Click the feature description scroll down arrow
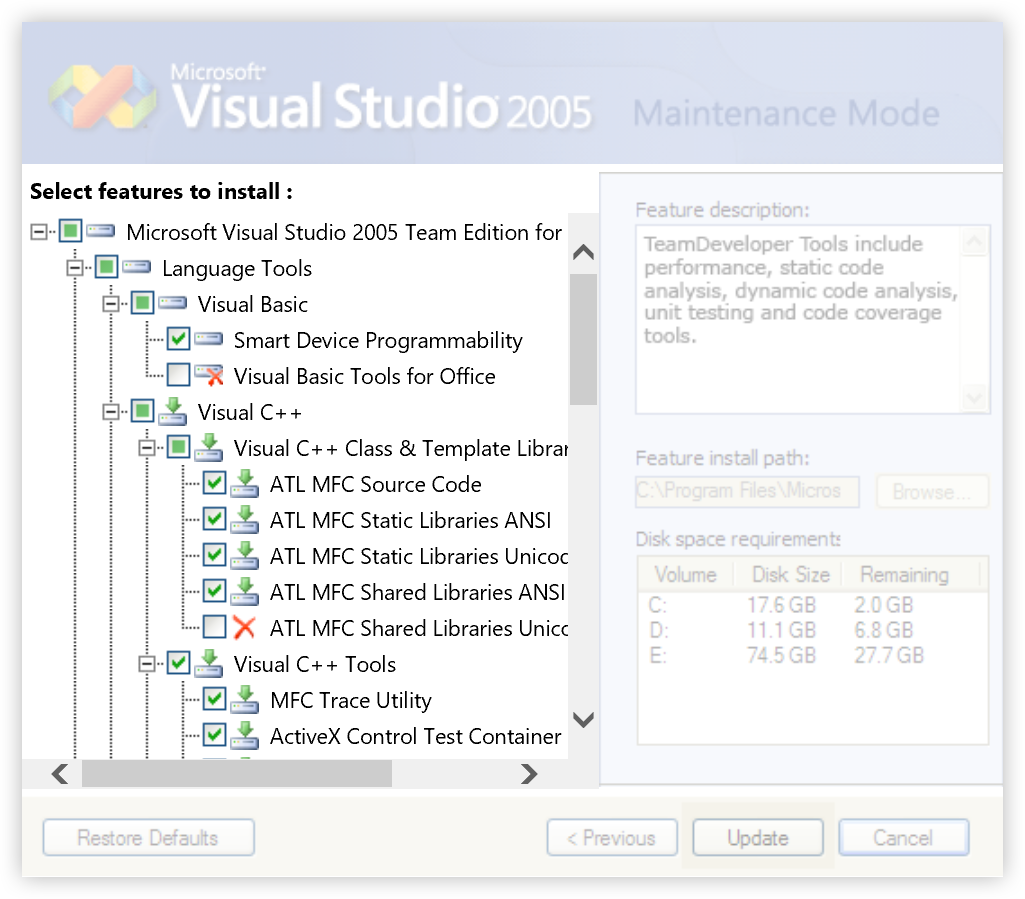Viewport: 1025px width, 899px height. pos(974,398)
